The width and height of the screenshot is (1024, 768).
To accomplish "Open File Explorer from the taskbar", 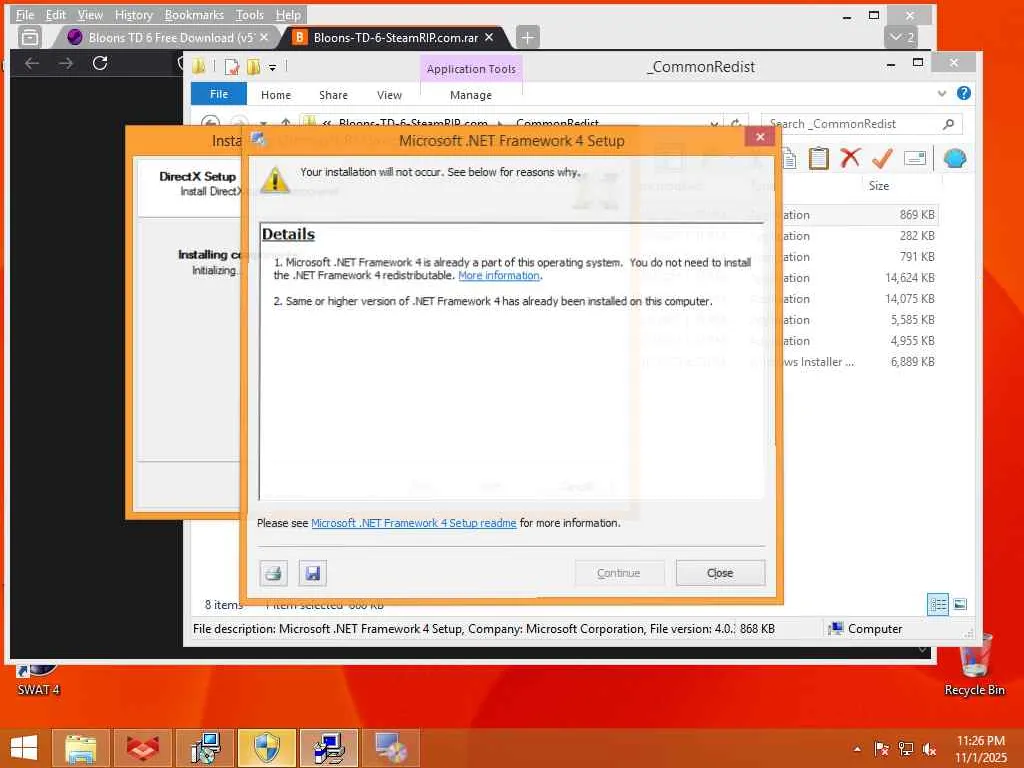I will (81, 748).
